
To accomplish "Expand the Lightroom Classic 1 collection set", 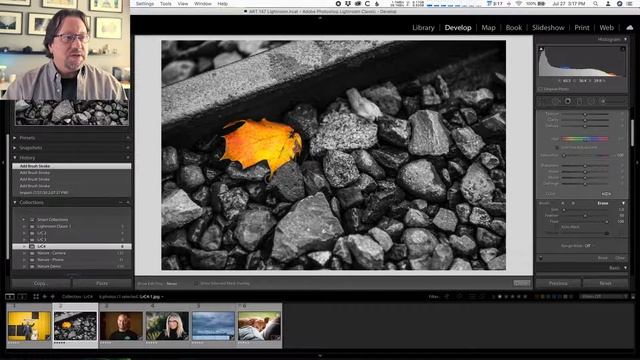I will [24, 226].
